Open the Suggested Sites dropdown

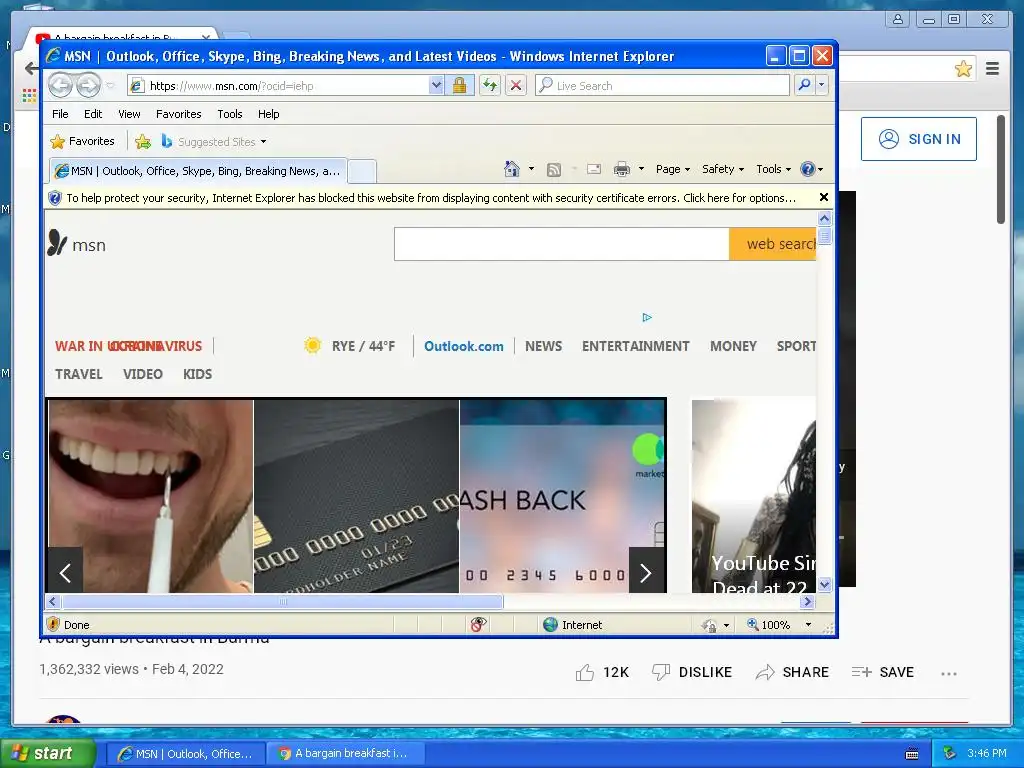[214, 141]
